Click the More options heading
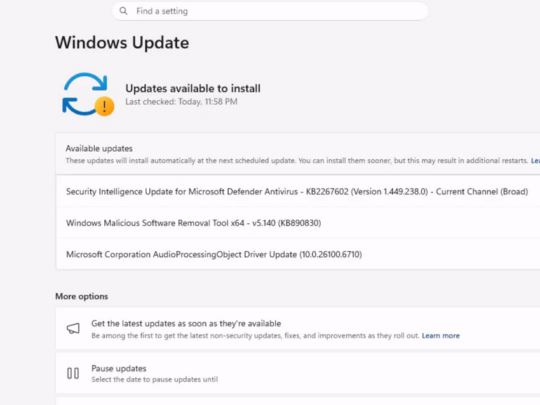This screenshot has height=405, width=540. tap(82, 297)
